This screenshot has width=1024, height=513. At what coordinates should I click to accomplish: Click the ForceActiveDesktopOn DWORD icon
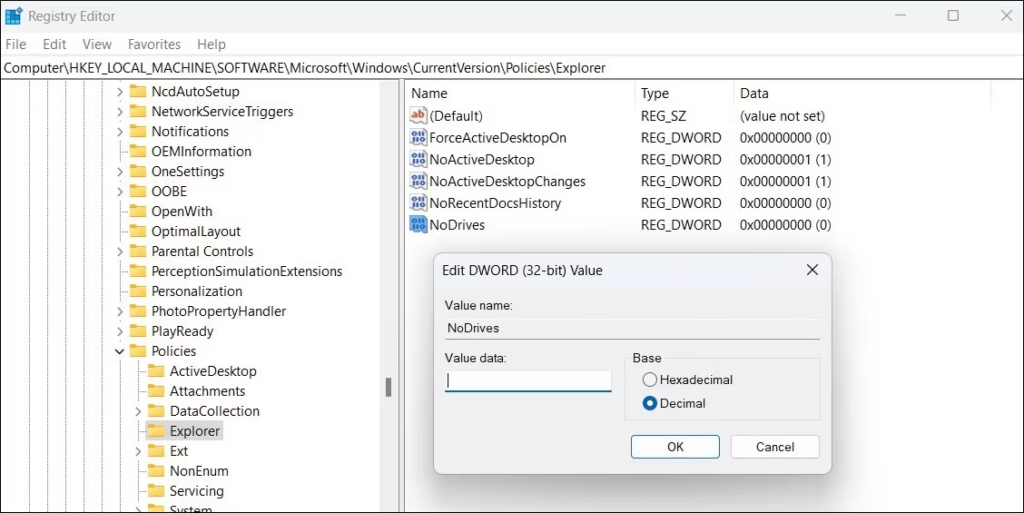click(x=418, y=138)
